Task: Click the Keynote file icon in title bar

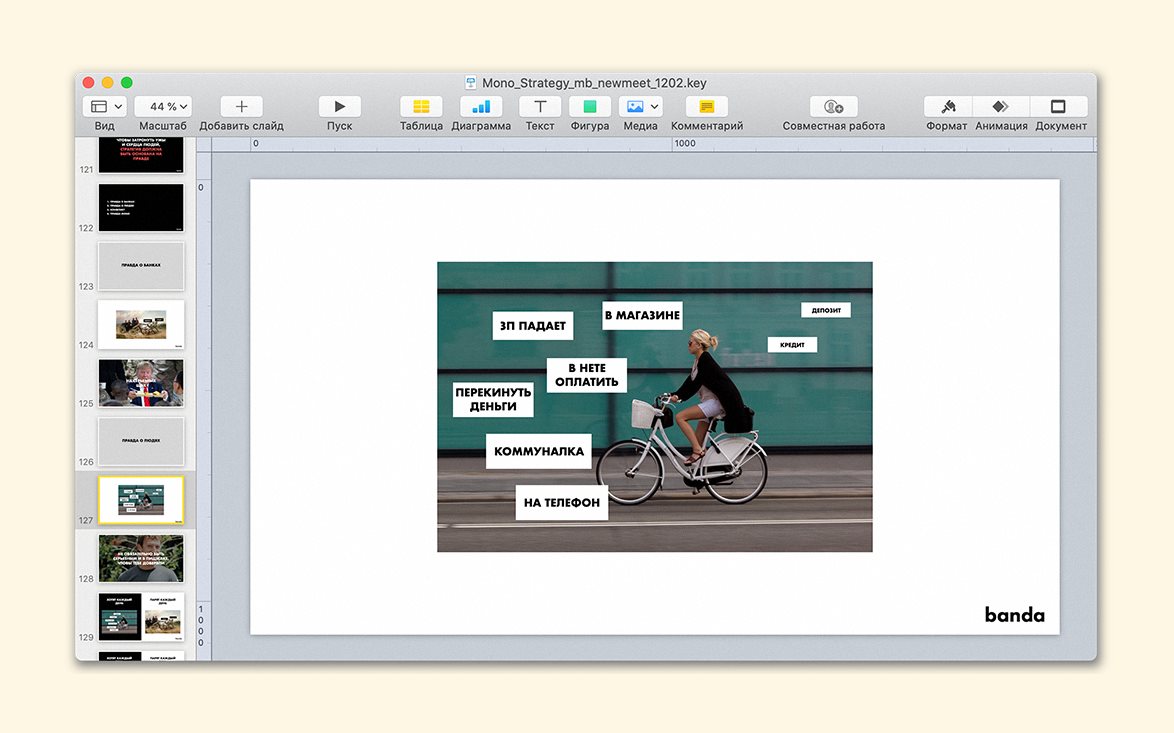Action: click(x=471, y=82)
